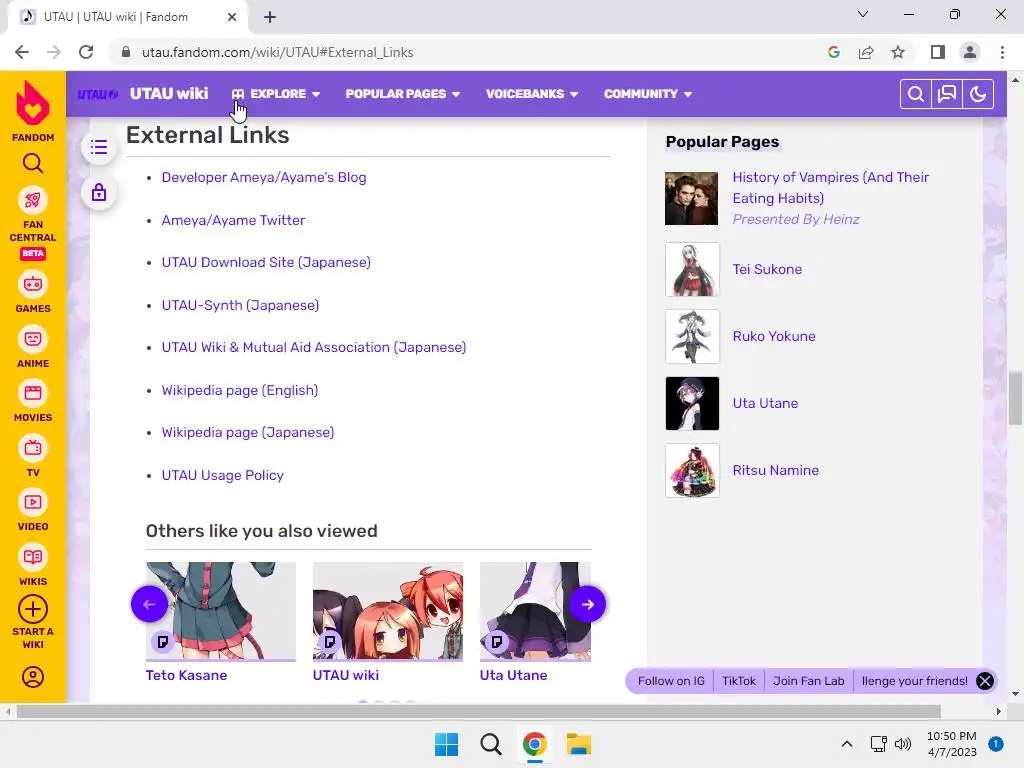
Task: Click Ruko Yokune thumbnail image
Action: point(692,336)
